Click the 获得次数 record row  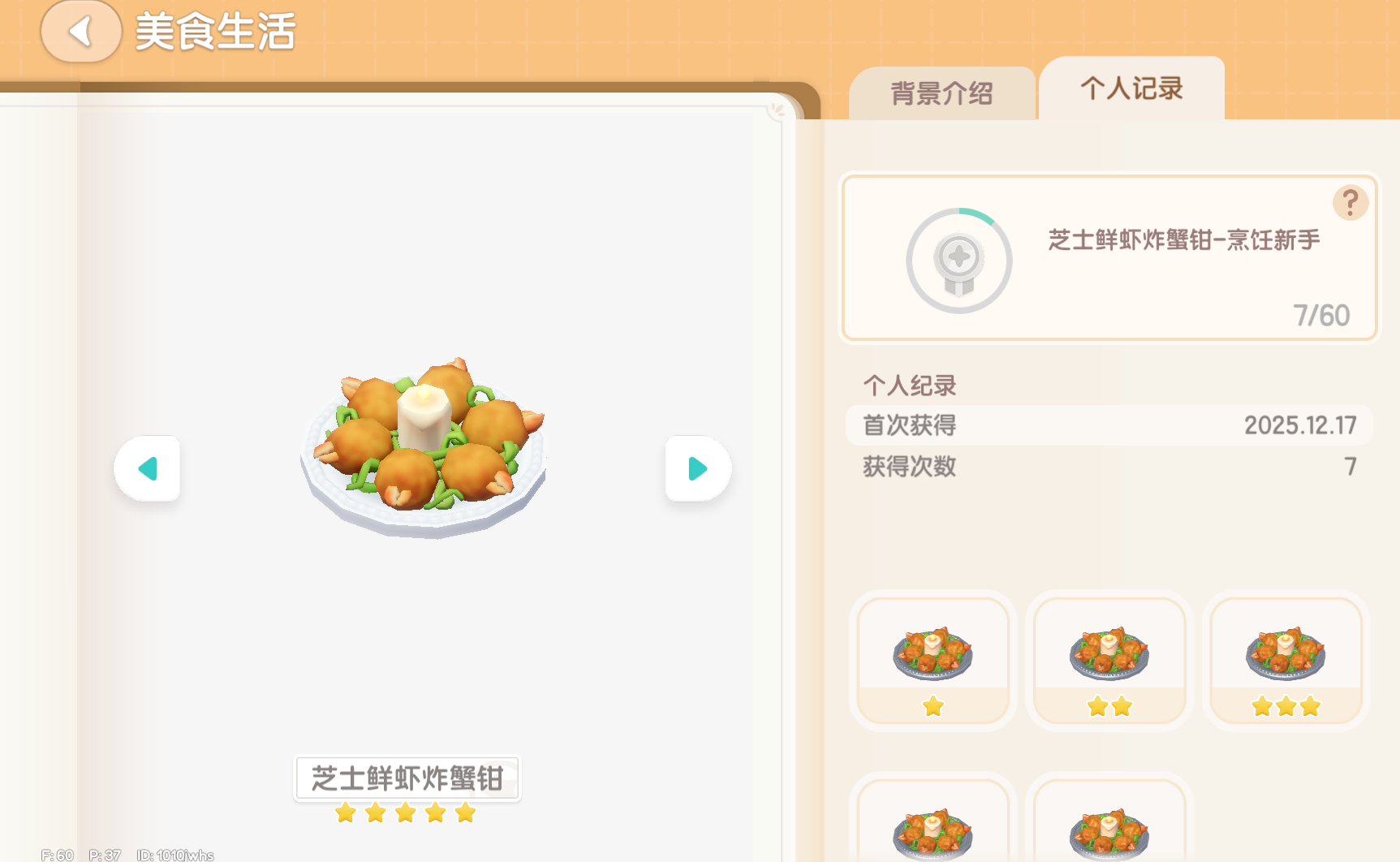tap(1109, 466)
